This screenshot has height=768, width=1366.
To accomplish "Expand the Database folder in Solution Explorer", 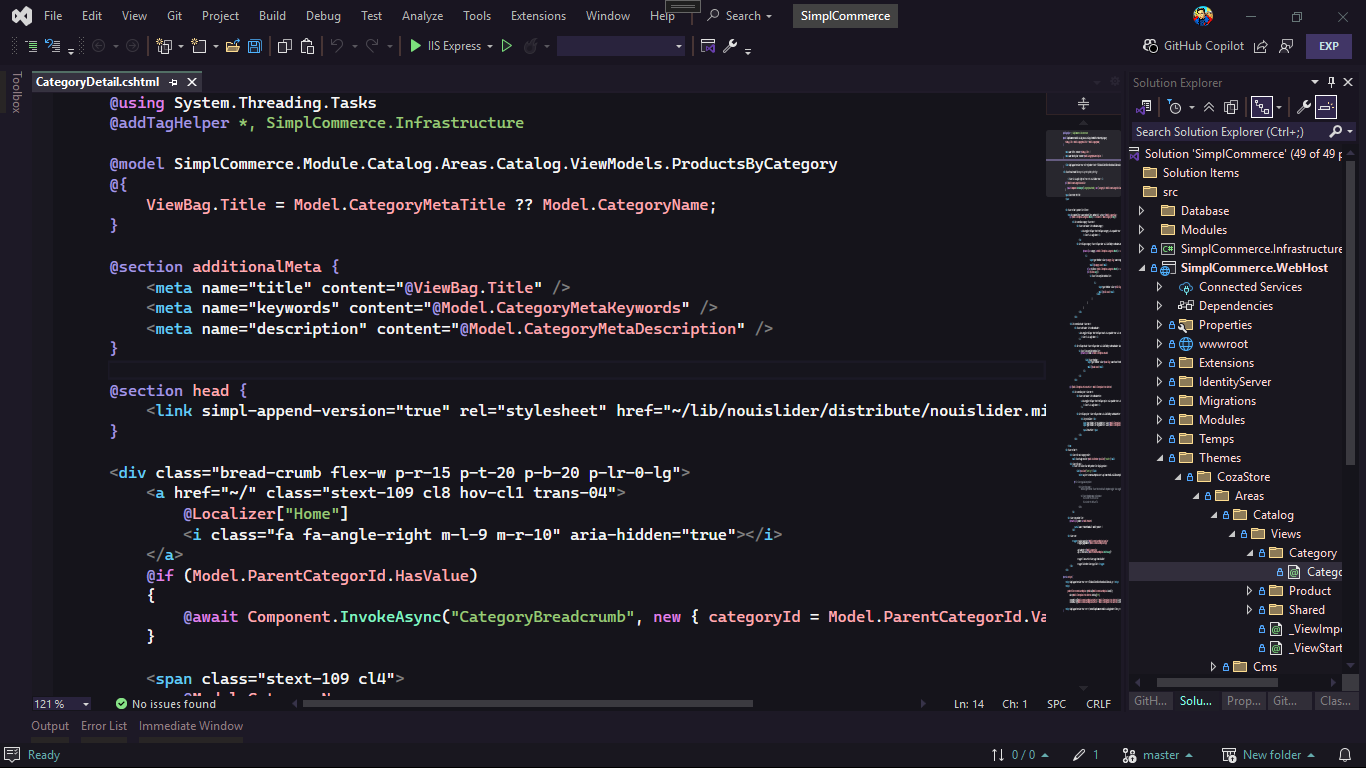I will coord(1142,211).
